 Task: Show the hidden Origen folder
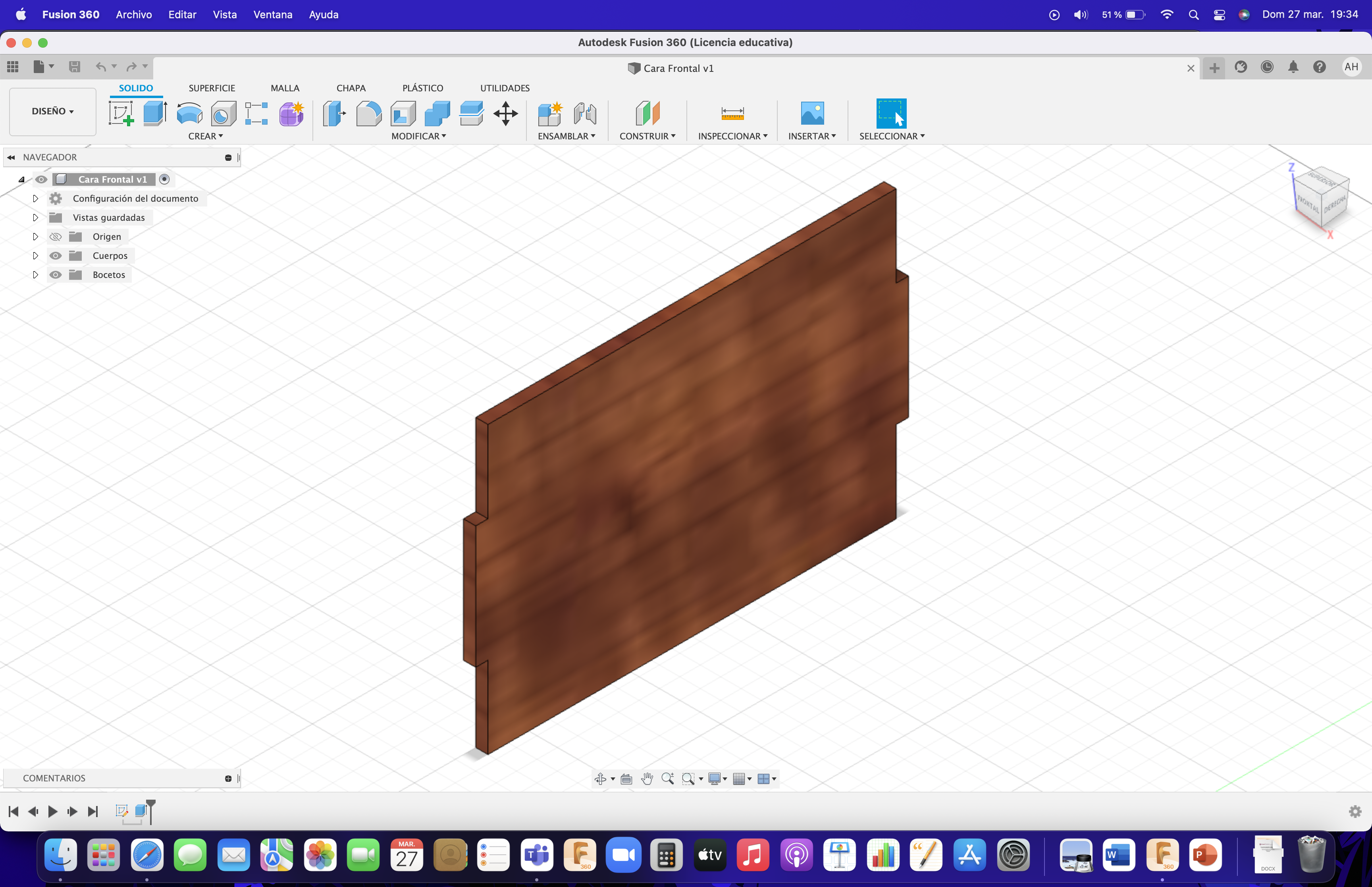coord(55,237)
